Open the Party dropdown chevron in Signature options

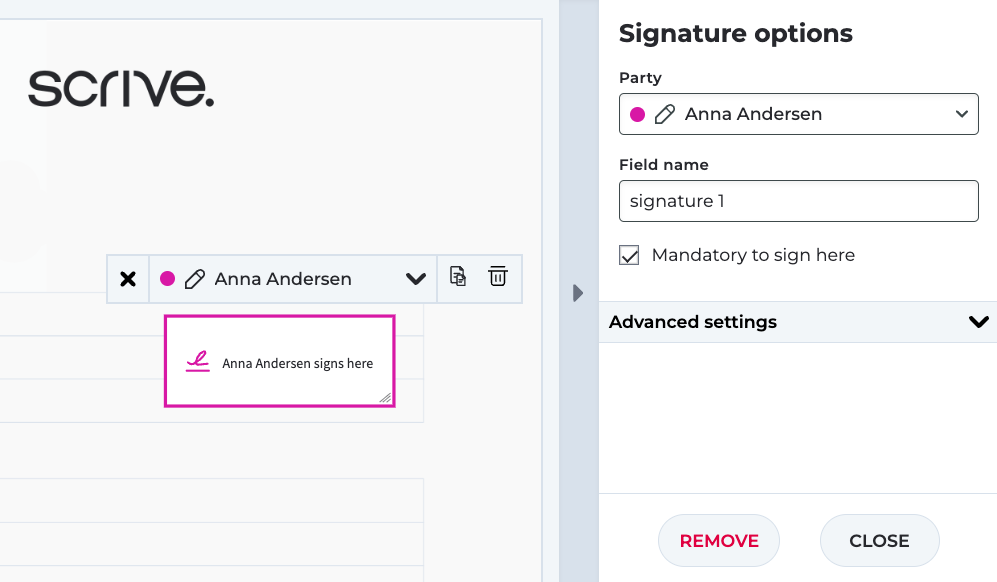[x=962, y=114]
